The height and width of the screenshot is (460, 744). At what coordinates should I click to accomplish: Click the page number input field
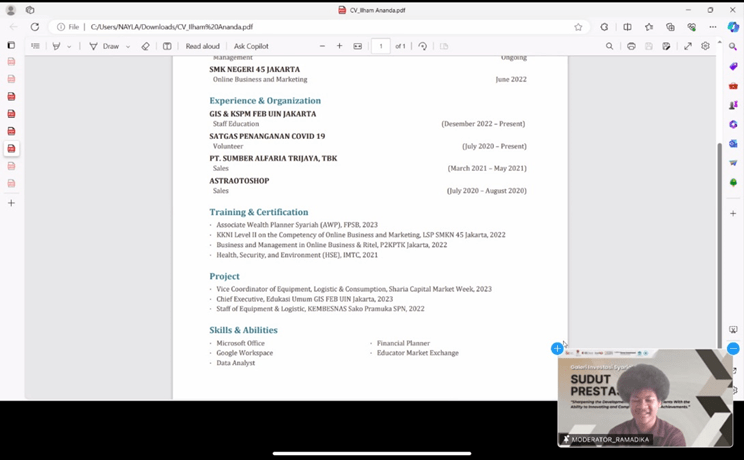[380, 46]
